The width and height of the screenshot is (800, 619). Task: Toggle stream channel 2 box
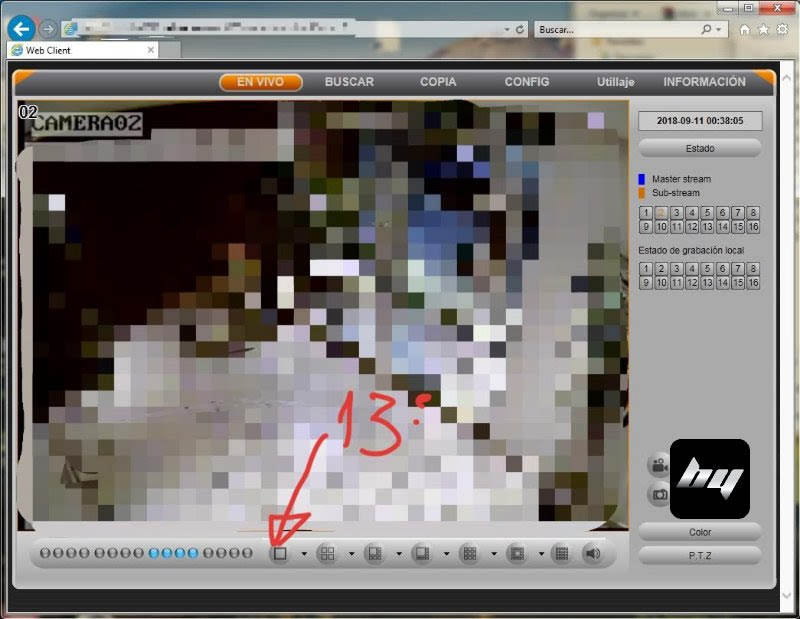pyautogui.click(x=661, y=213)
